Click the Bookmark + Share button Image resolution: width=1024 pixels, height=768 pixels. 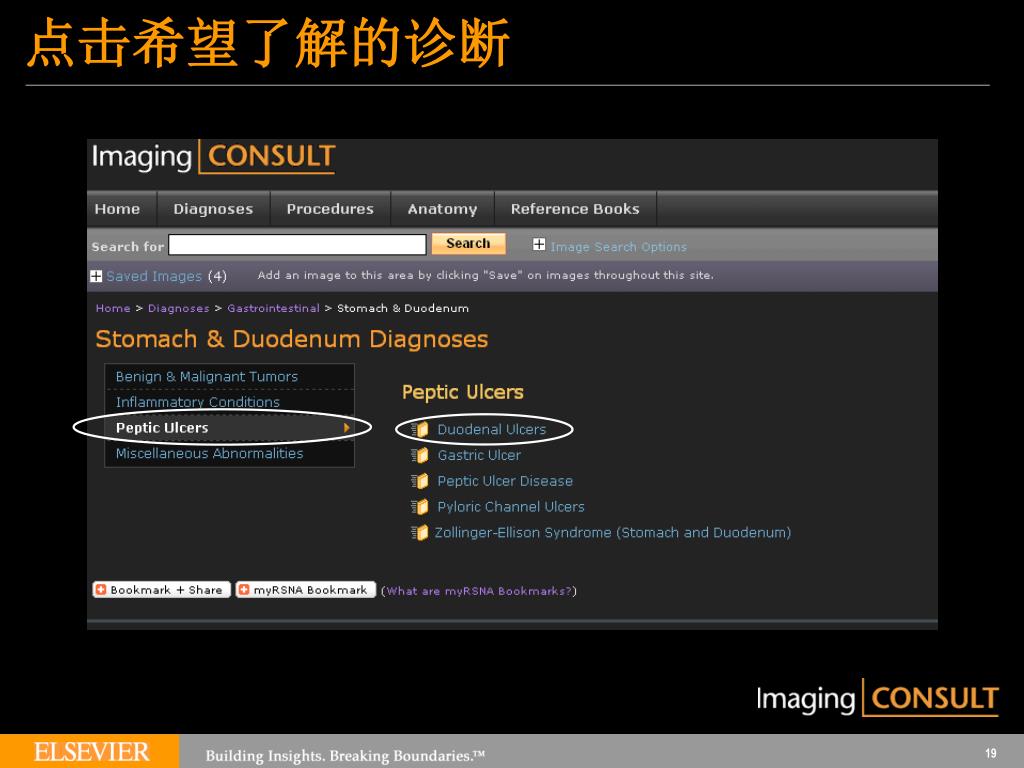[161, 590]
